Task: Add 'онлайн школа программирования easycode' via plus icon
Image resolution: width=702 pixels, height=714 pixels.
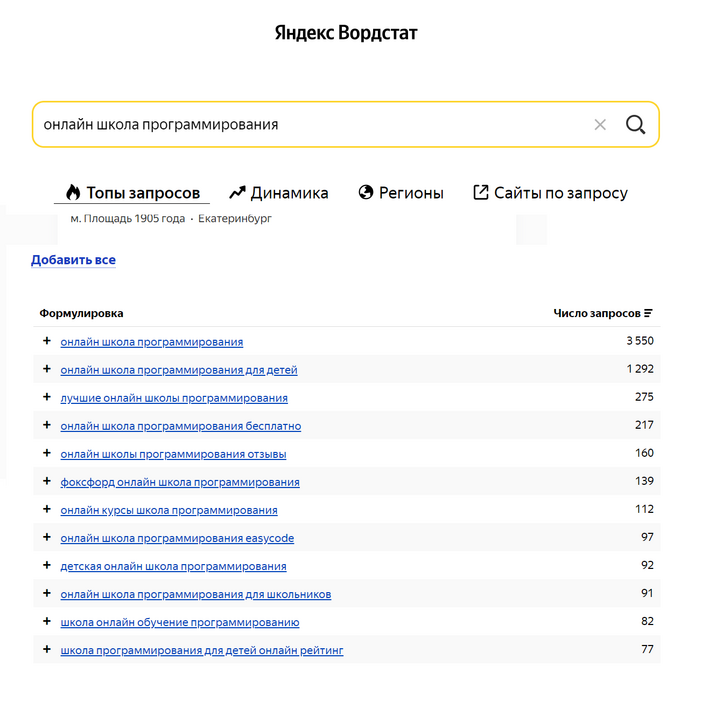Action: click(x=46, y=537)
